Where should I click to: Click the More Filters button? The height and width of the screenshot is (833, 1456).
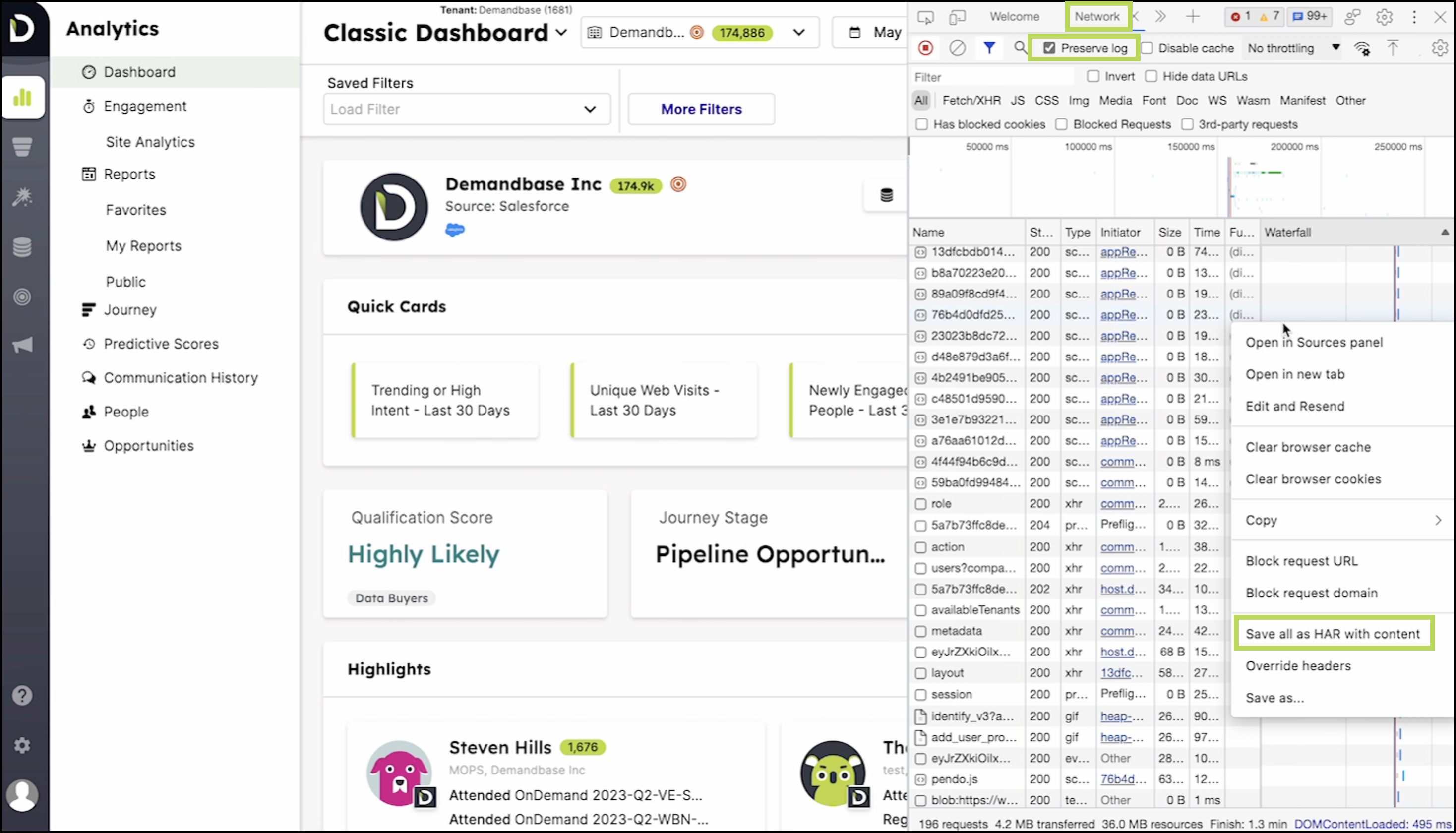click(701, 109)
